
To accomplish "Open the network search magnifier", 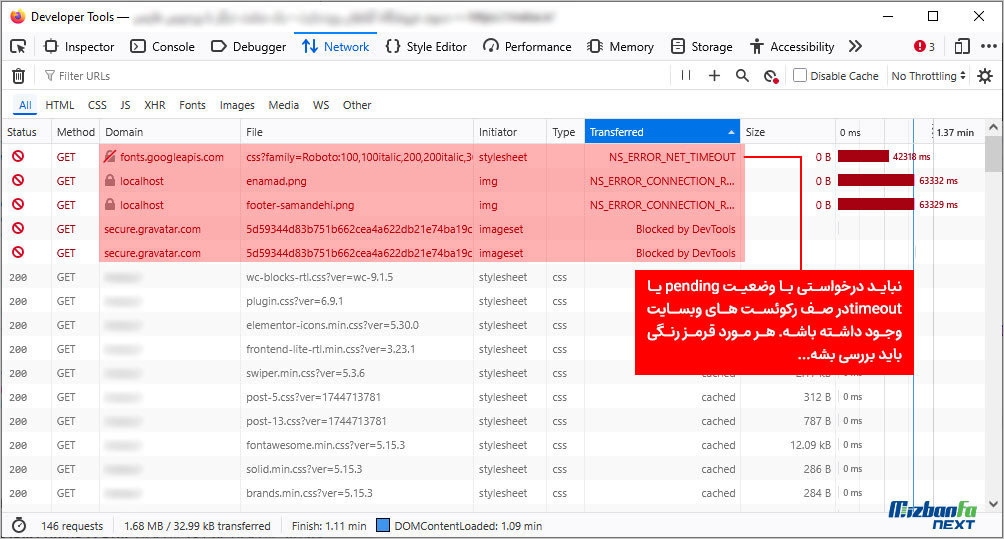I will tap(742, 76).
